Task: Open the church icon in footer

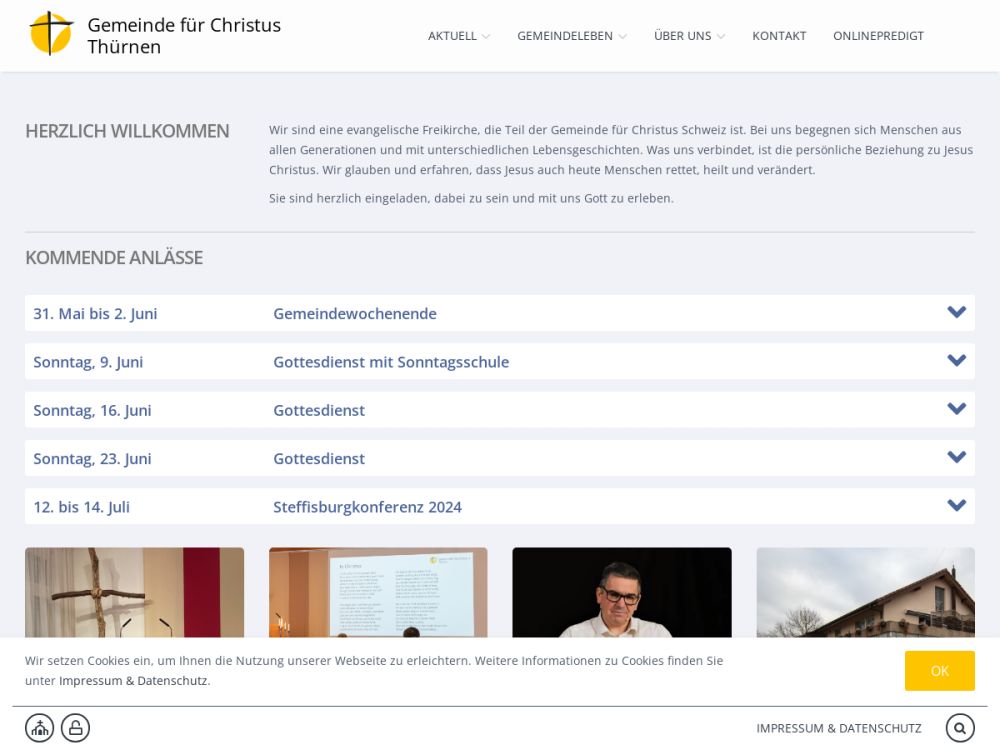Action: click(40, 728)
